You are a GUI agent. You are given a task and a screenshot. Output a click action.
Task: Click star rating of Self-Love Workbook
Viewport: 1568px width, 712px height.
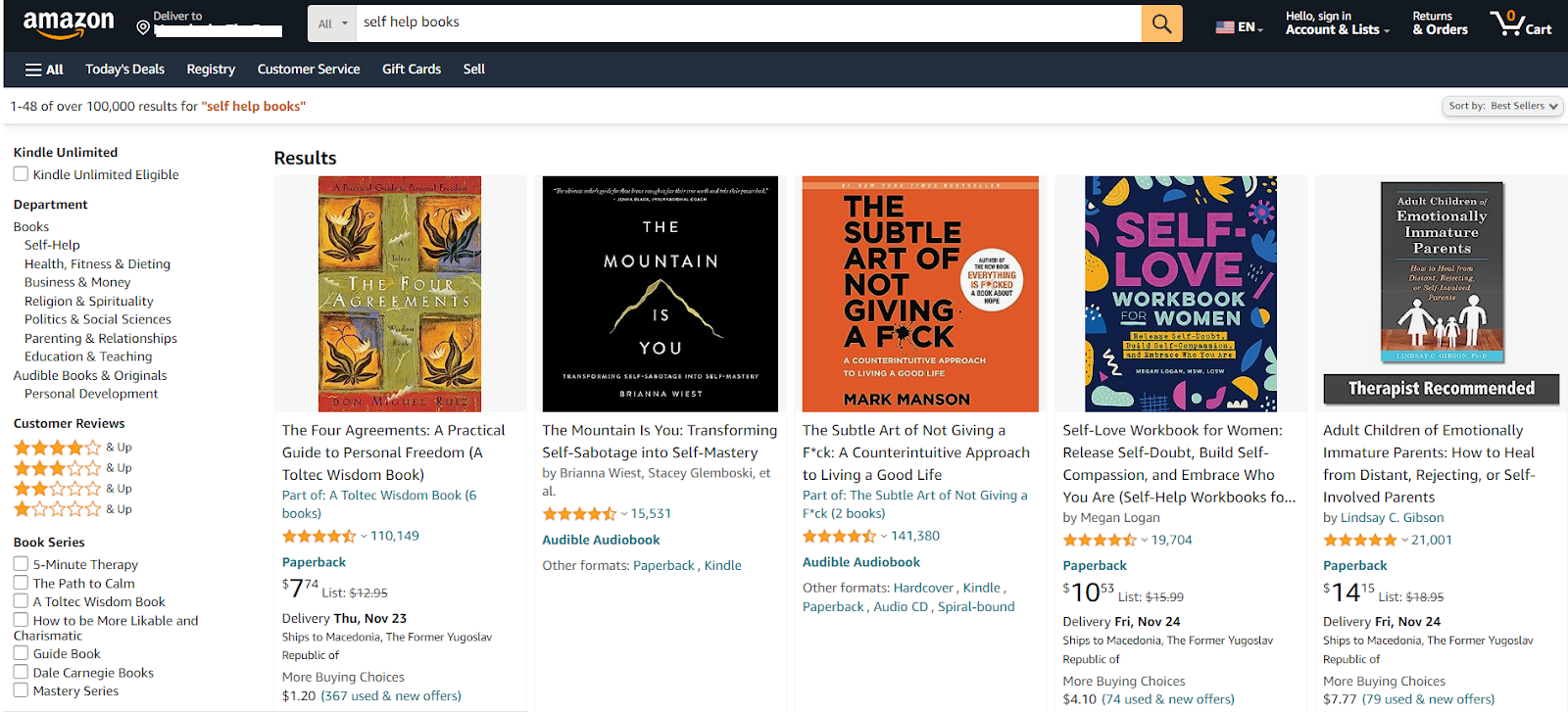tap(1100, 541)
